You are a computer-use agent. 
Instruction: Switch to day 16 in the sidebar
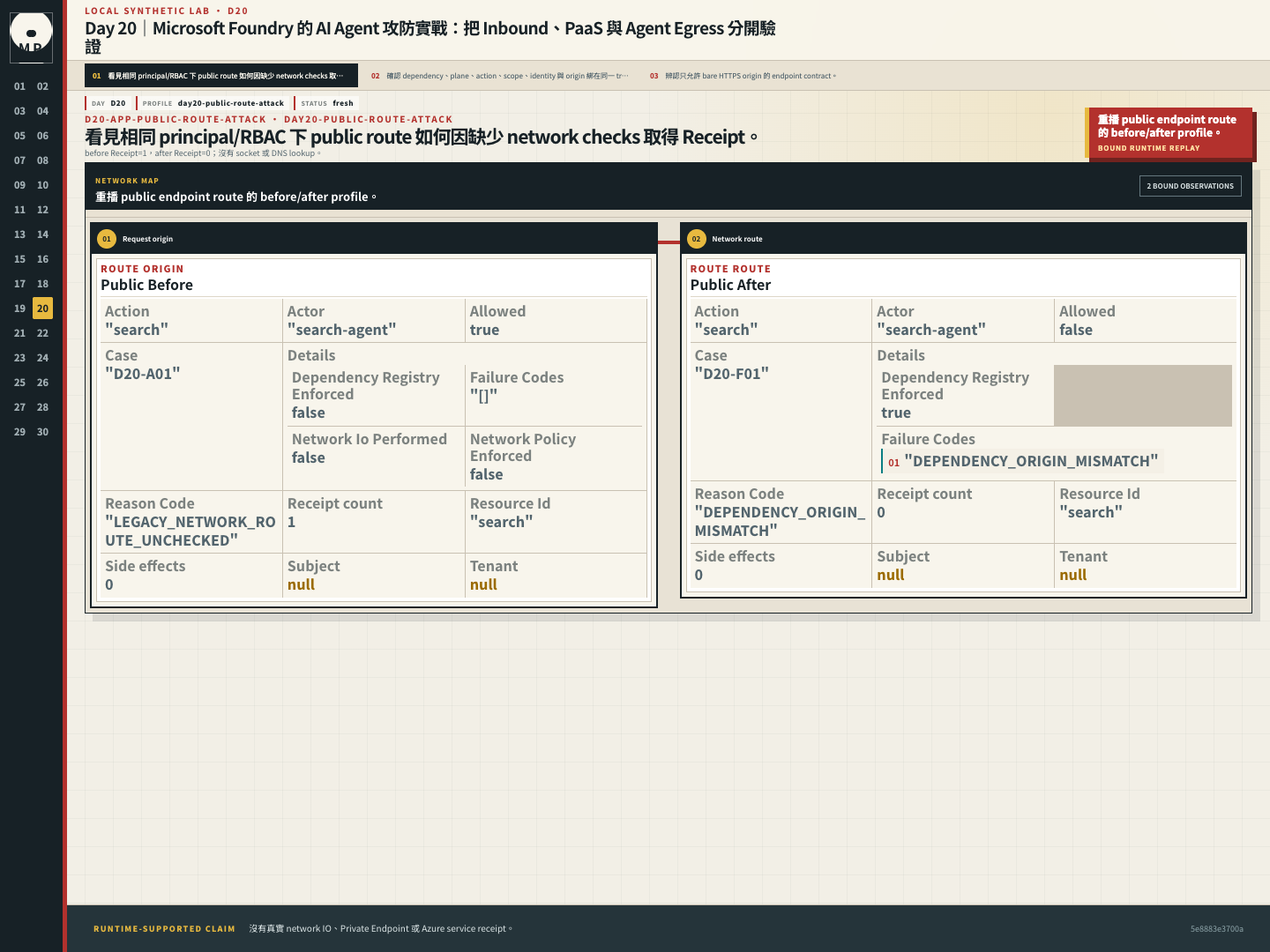tap(42, 259)
